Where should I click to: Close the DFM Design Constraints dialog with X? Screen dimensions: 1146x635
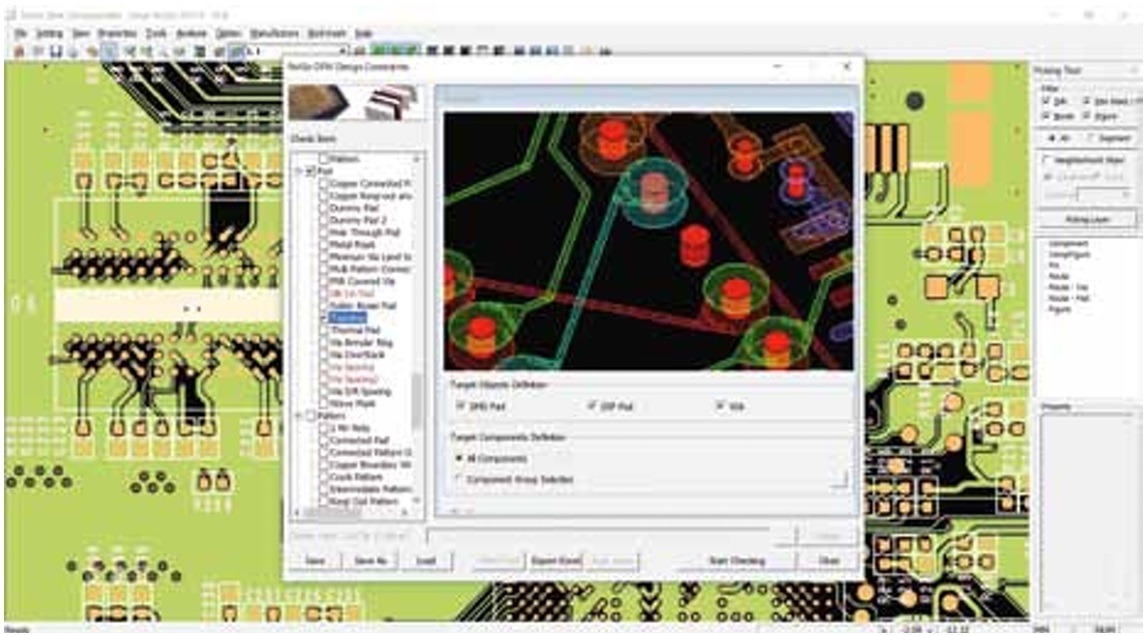[847, 66]
